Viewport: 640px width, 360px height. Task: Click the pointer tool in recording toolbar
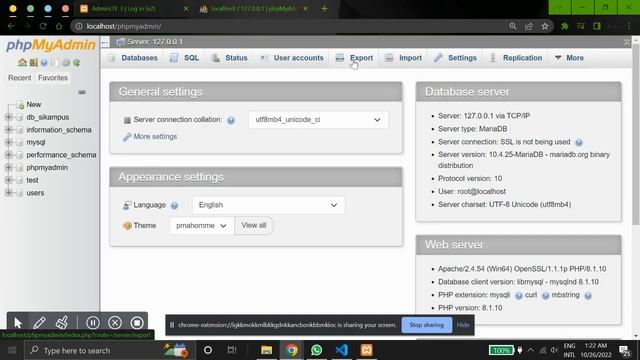point(18,323)
